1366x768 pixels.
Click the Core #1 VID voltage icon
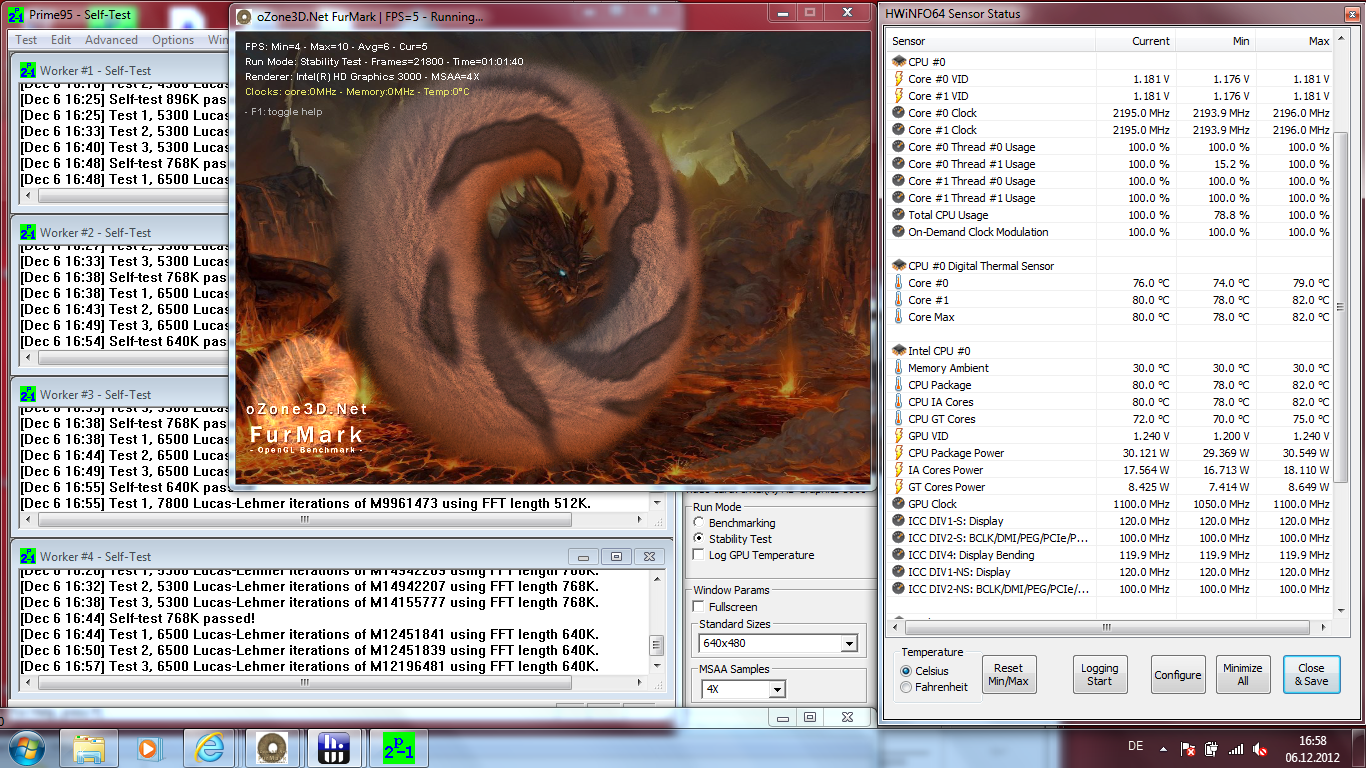point(898,96)
